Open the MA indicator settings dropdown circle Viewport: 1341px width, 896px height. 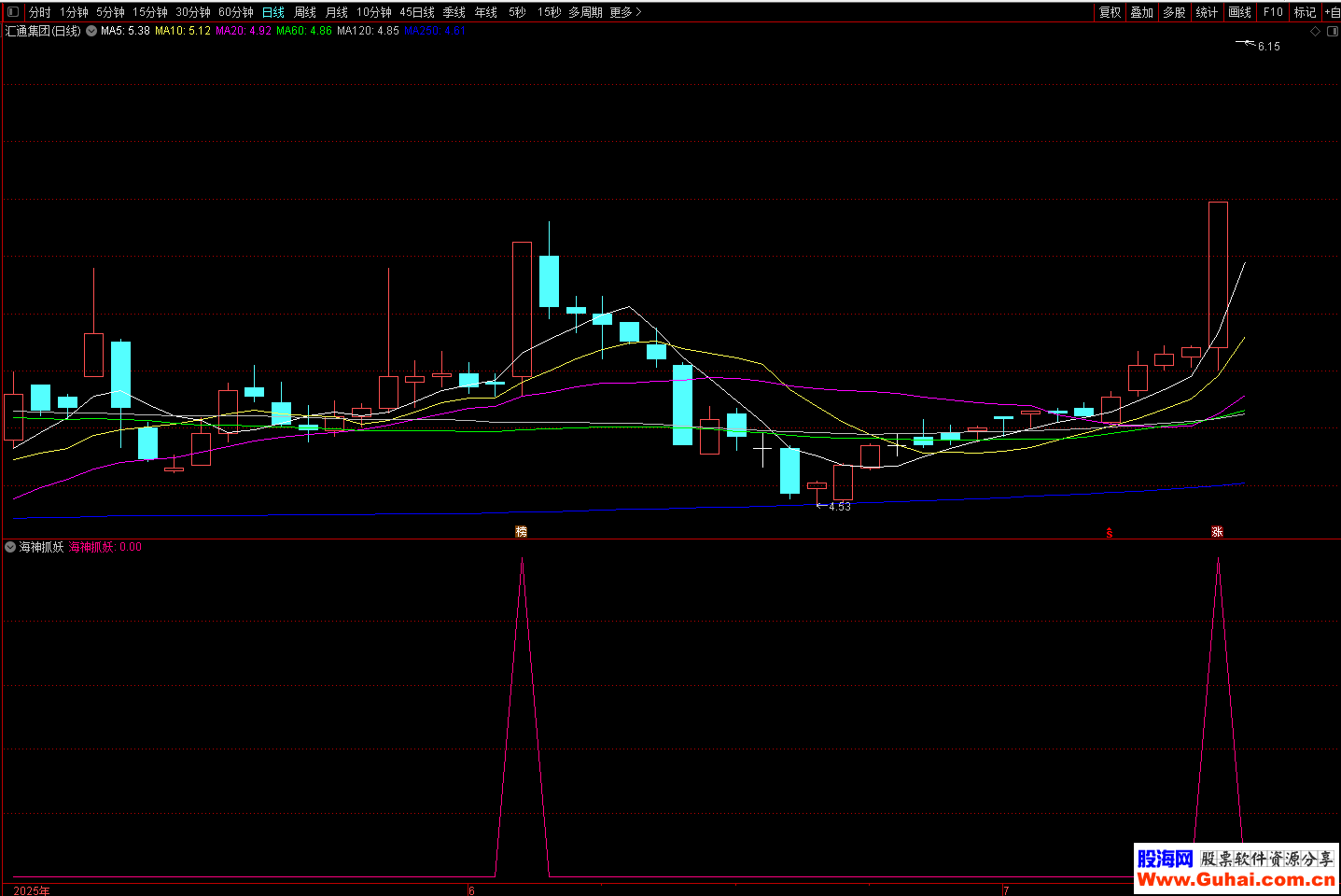point(91,31)
